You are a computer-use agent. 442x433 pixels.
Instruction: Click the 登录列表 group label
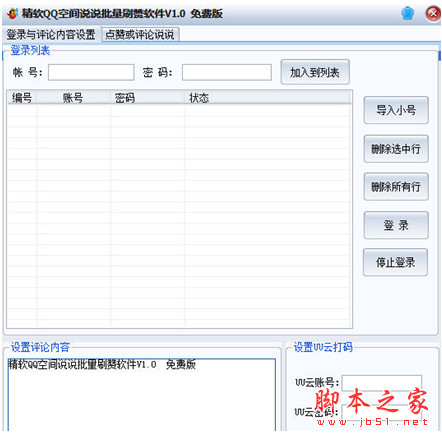pos(30,50)
